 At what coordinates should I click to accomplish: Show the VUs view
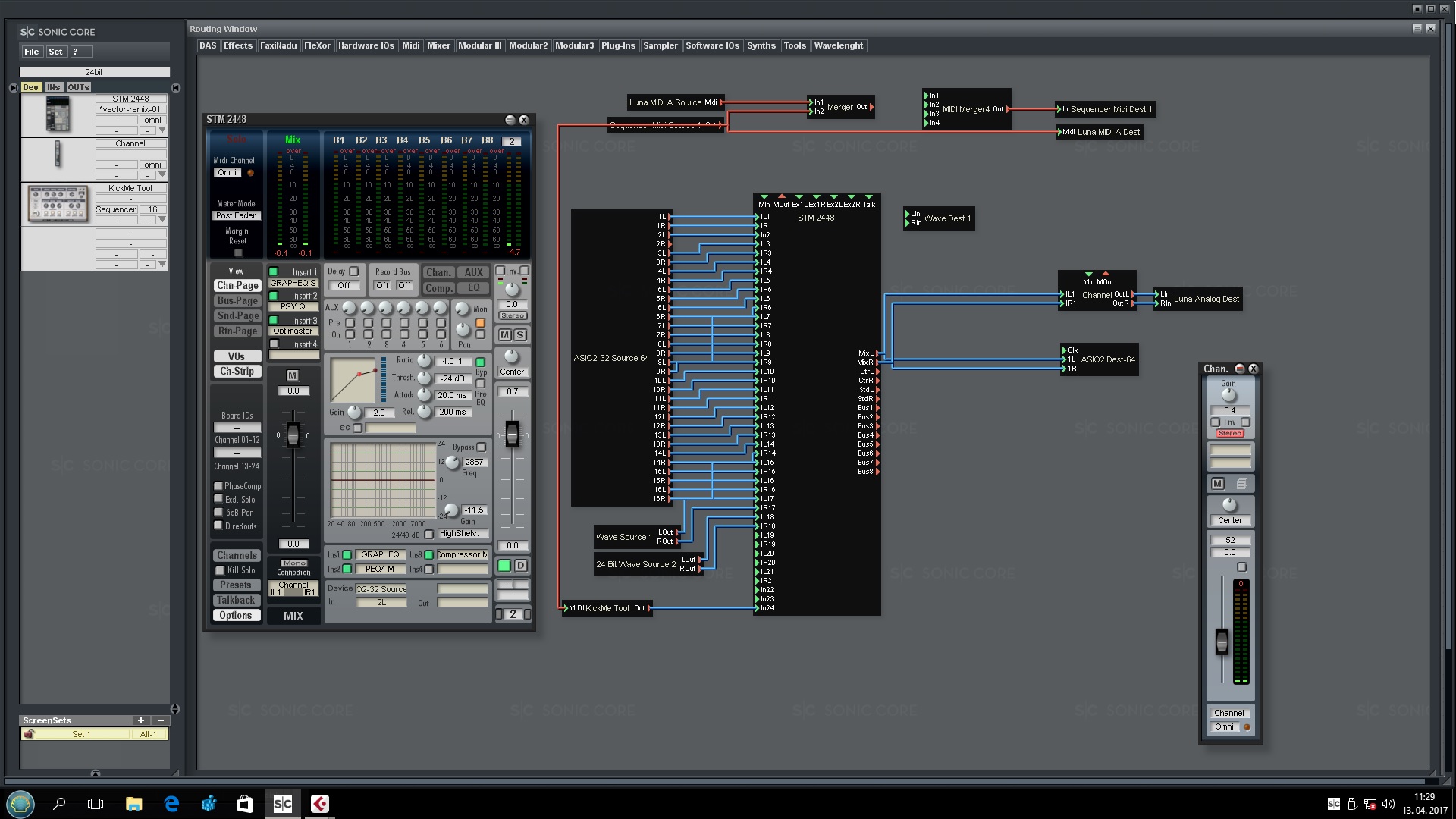pyautogui.click(x=237, y=356)
